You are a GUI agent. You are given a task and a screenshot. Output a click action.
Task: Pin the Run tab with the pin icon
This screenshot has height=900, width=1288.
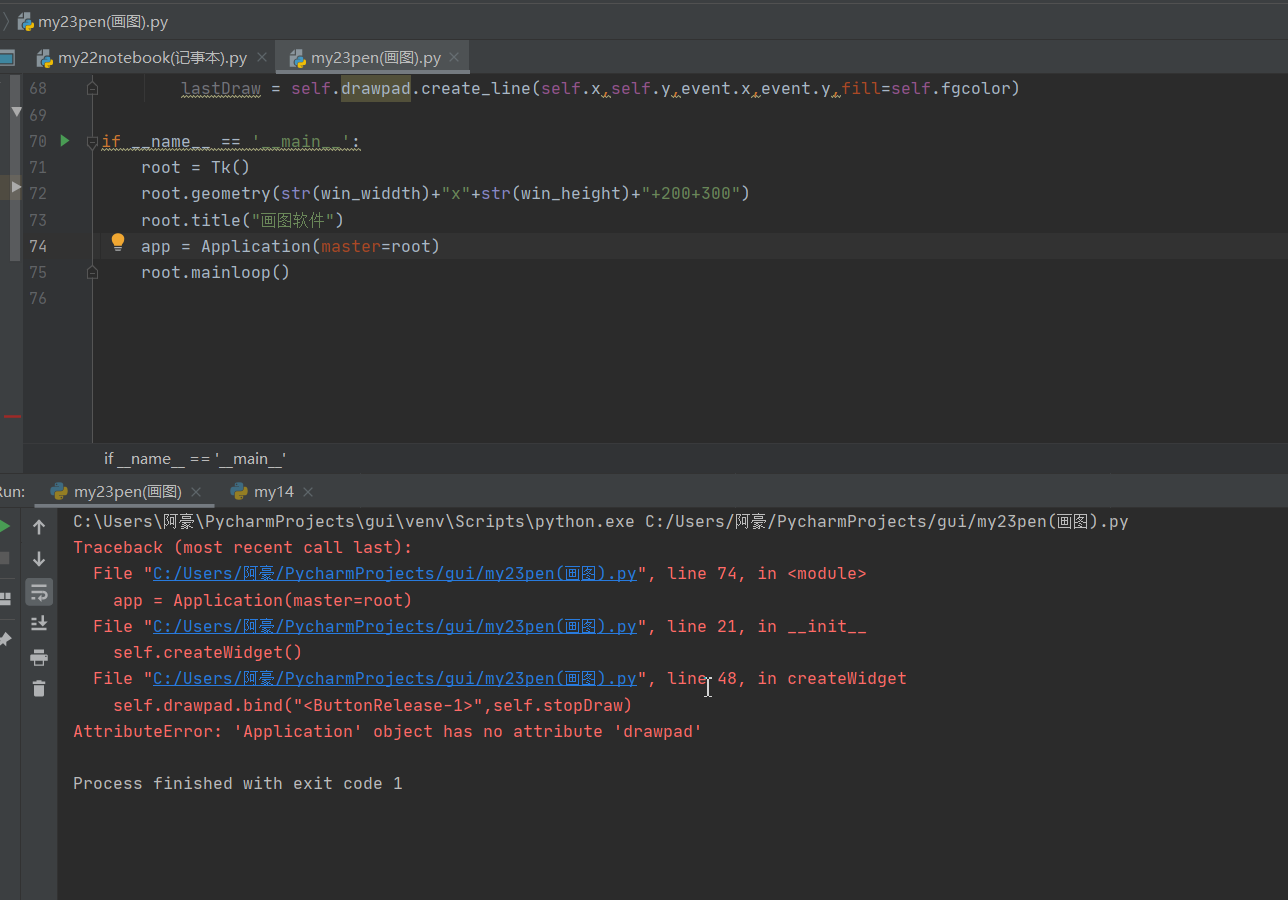click(x=4, y=638)
